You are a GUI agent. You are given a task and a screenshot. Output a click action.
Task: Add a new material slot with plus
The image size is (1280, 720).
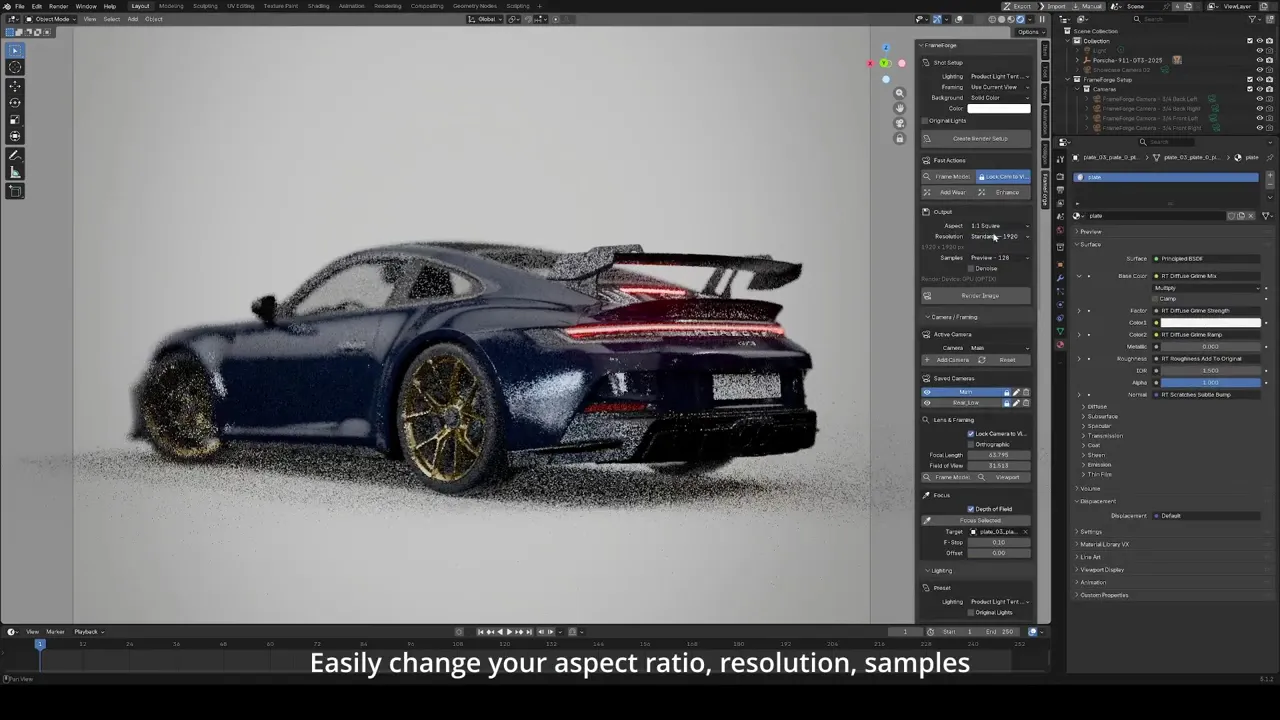(1270, 177)
